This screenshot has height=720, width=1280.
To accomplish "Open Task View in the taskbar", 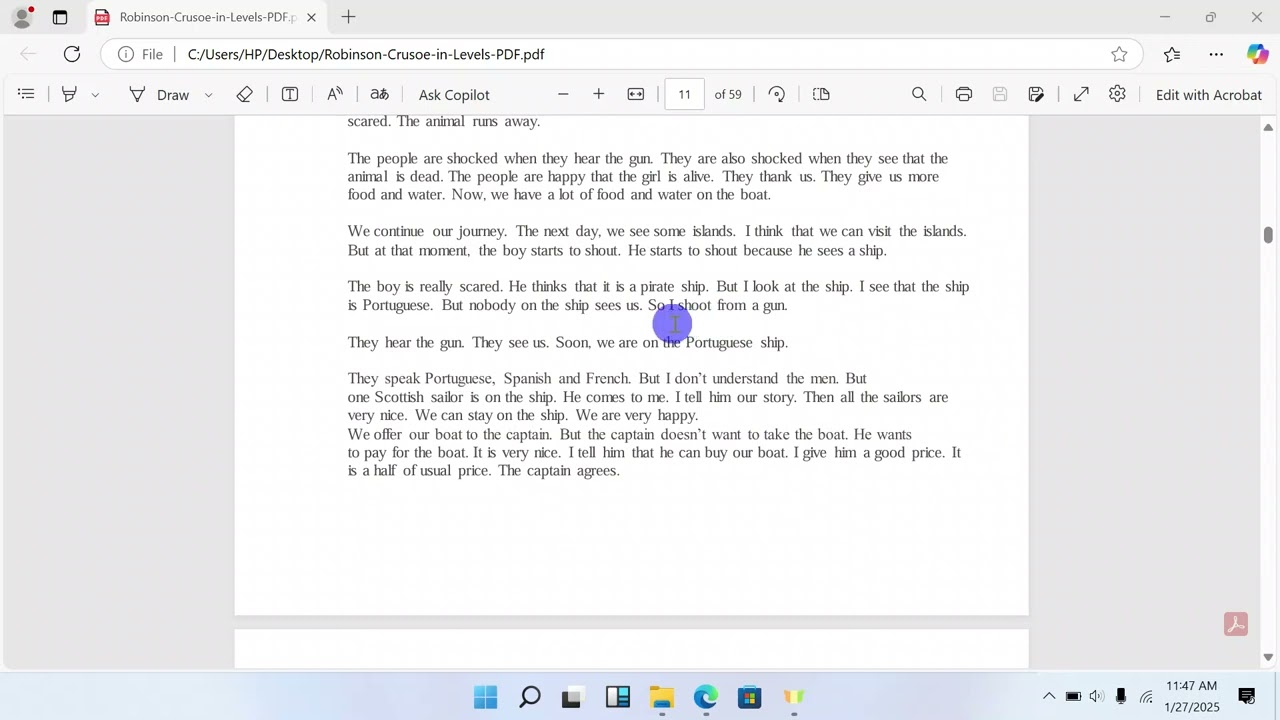I will tap(574, 697).
